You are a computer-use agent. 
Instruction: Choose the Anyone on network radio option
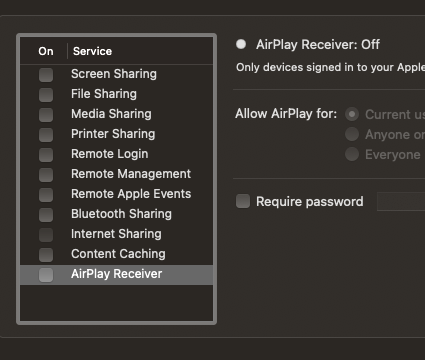pos(352,134)
